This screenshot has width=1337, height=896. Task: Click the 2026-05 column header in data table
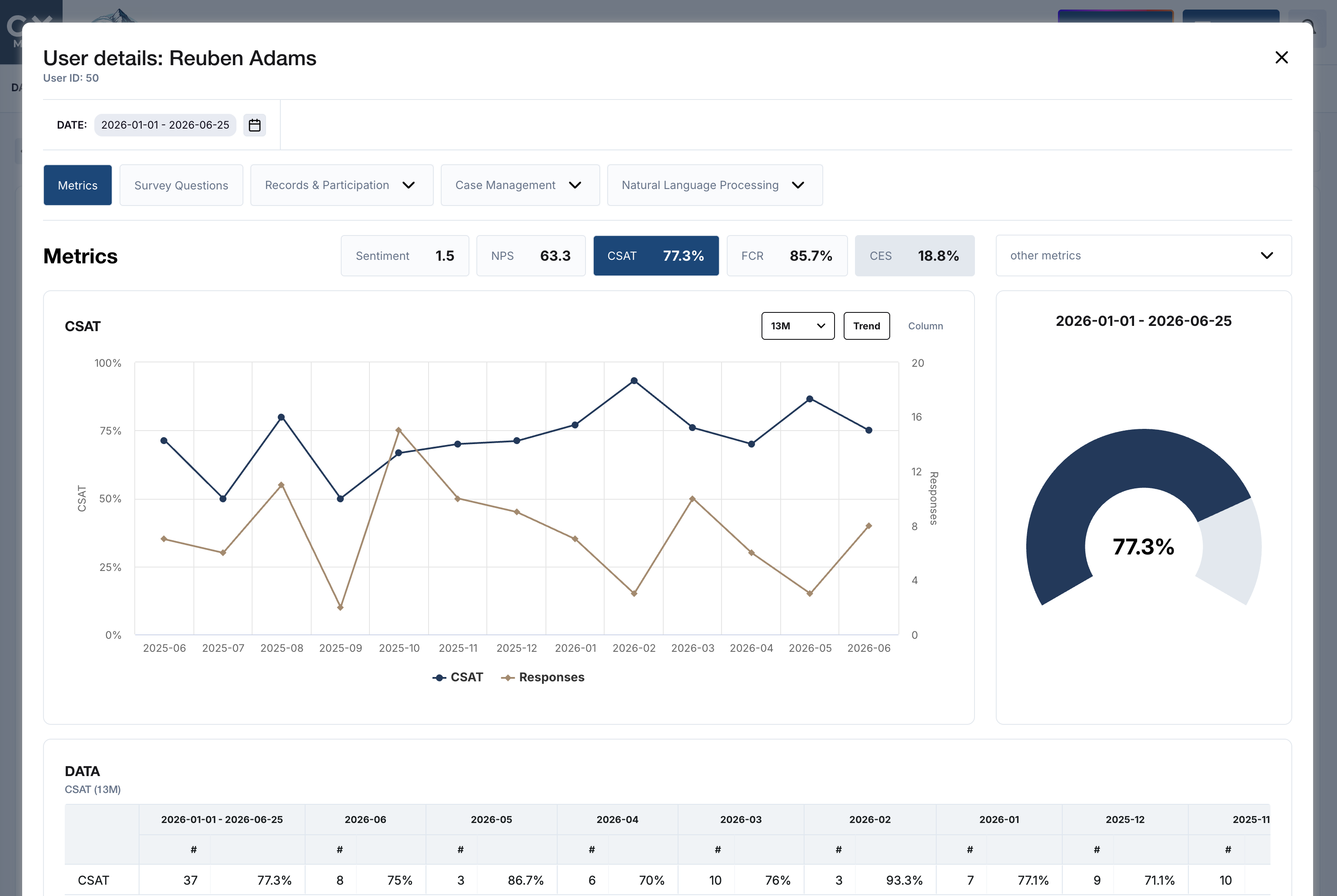492,820
